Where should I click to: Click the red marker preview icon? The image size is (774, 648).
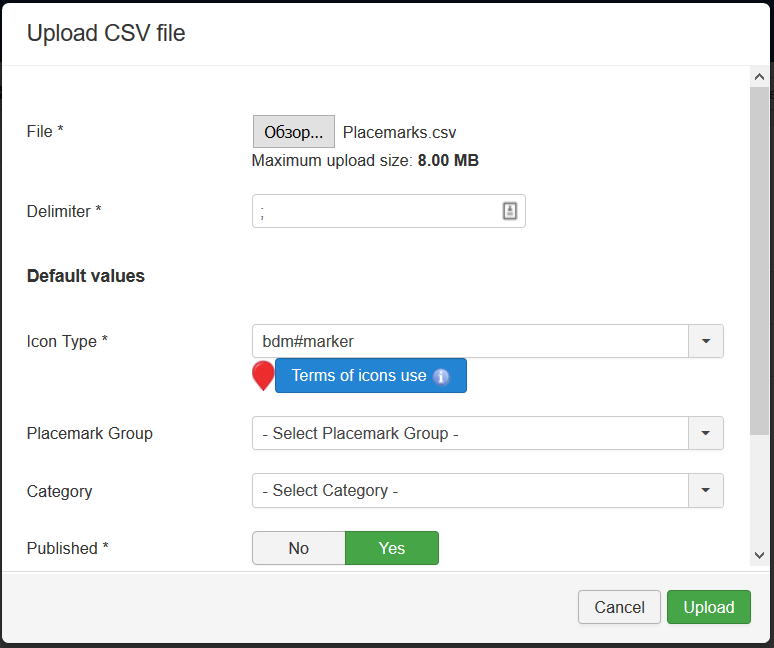[263, 376]
